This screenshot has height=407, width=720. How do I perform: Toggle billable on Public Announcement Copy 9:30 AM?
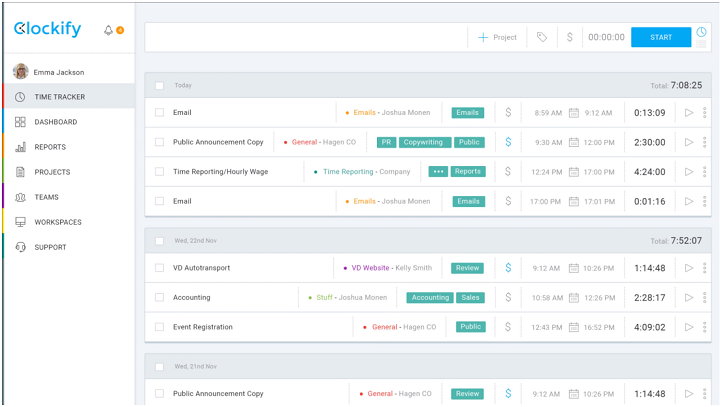tap(508, 142)
